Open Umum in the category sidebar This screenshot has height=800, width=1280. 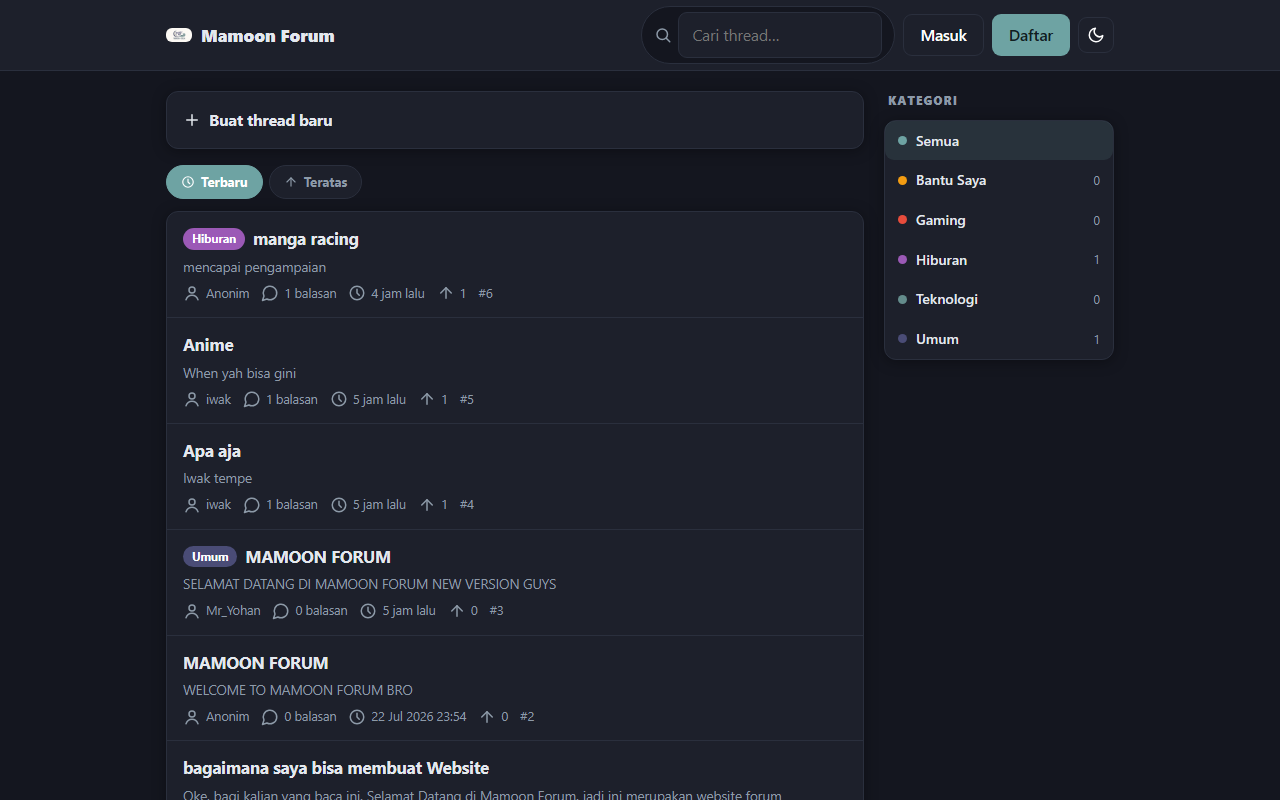[999, 339]
